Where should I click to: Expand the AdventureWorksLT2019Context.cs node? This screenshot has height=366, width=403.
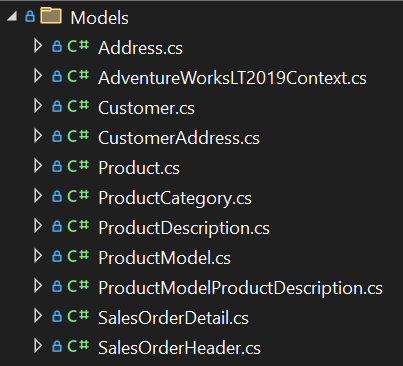pos(38,76)
